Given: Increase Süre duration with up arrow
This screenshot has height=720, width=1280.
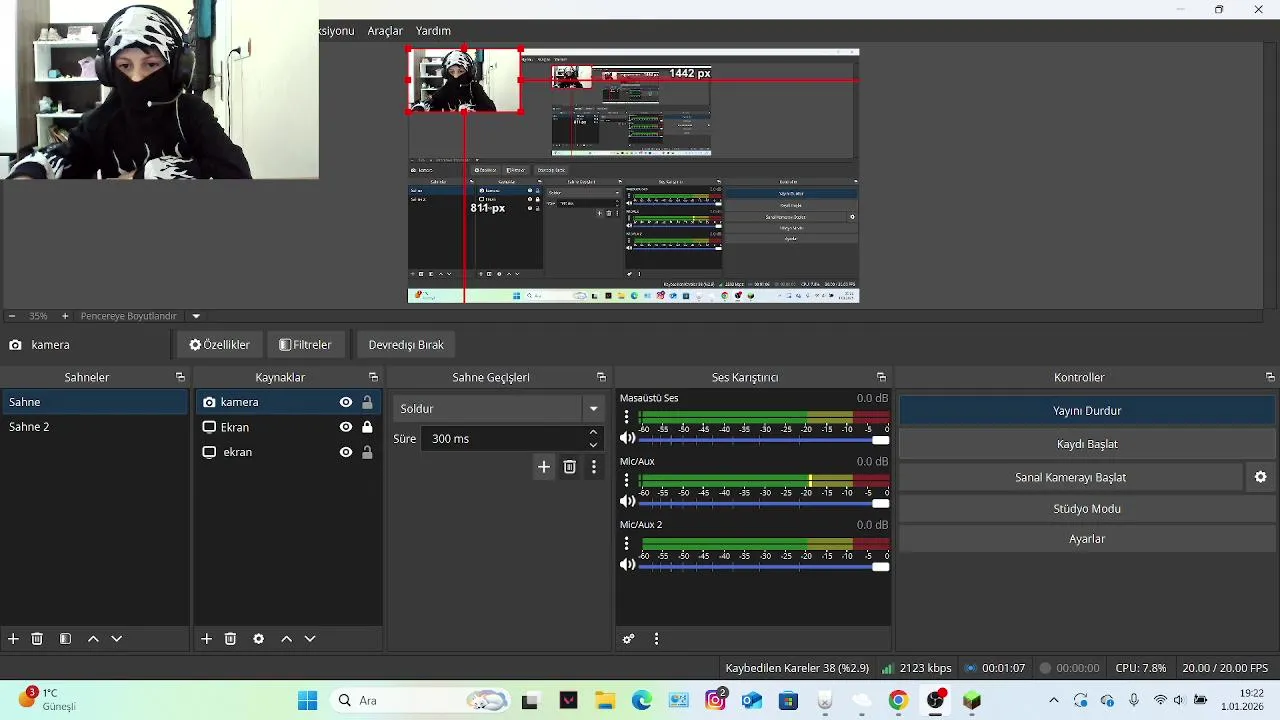Looking at the screenshot, I should point(593,432).
